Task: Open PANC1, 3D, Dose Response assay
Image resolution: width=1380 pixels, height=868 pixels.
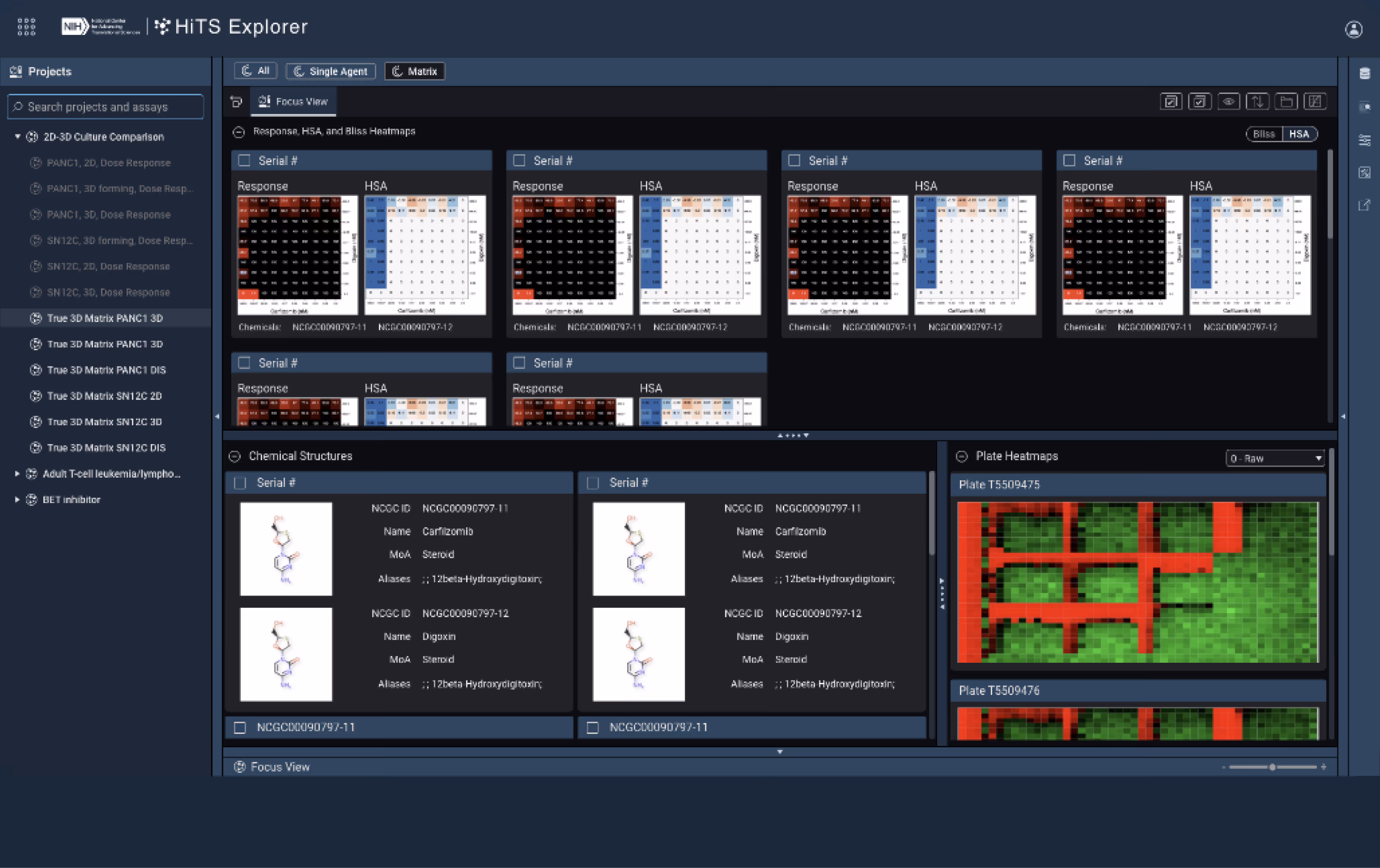Action: click(108, 215)
